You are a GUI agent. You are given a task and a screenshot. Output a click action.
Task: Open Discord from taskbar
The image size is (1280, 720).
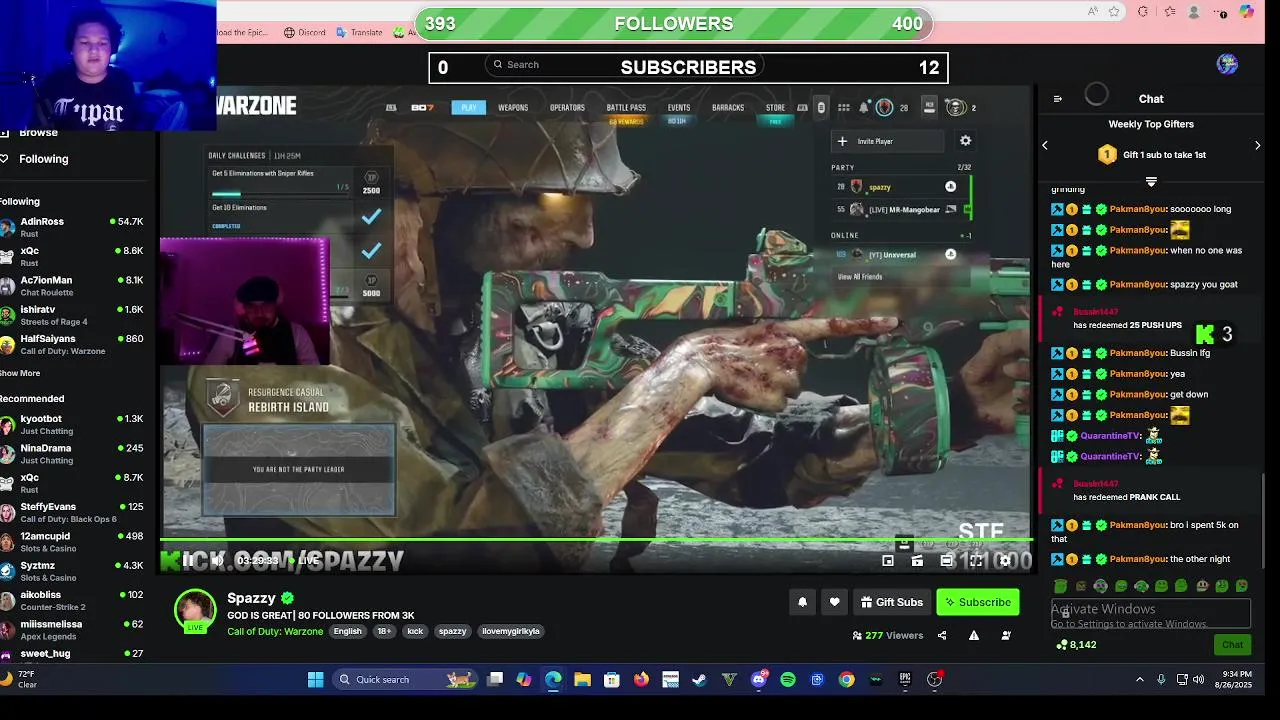tap(759, 680)
